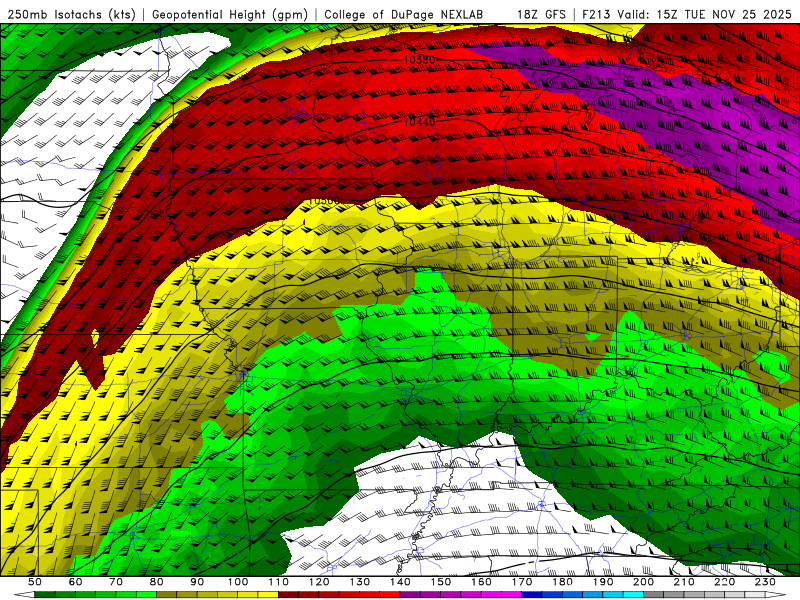The width and height of the screenshot is (800, 600).
Task: Click the 100 value on the color scale
Action: 238,582
